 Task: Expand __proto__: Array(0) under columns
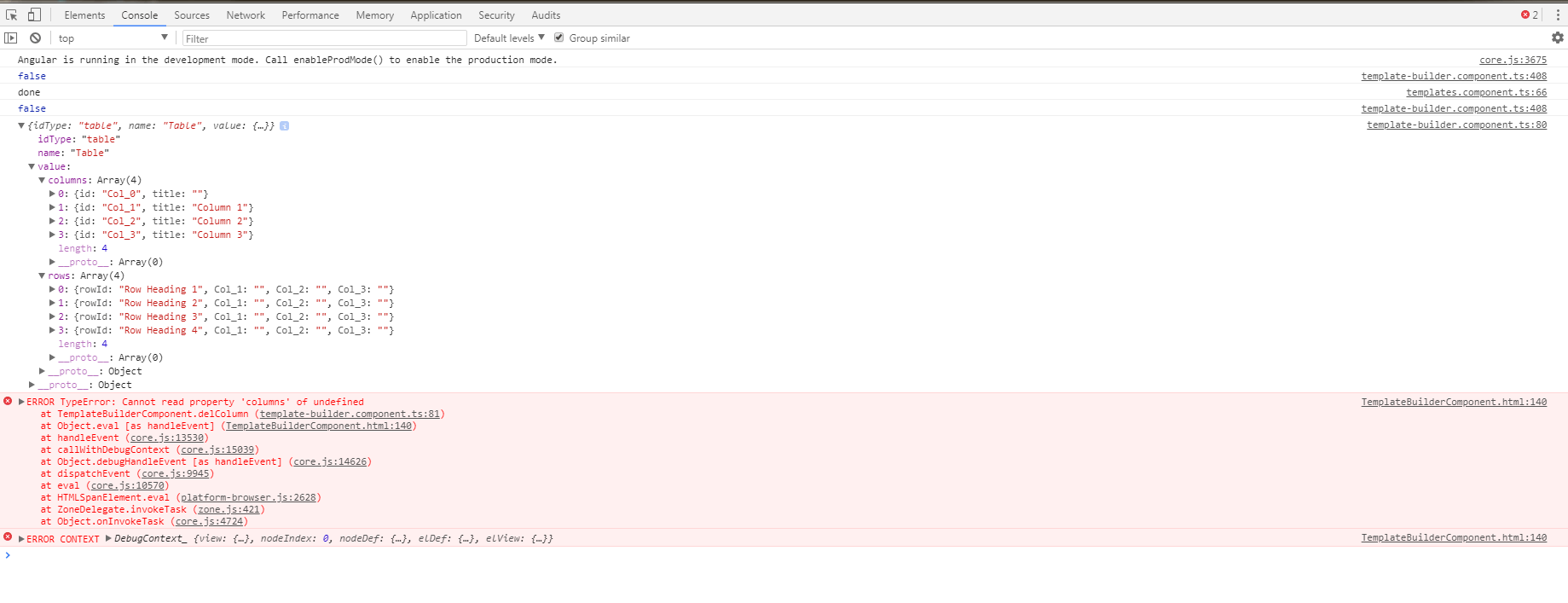point(52,262)
